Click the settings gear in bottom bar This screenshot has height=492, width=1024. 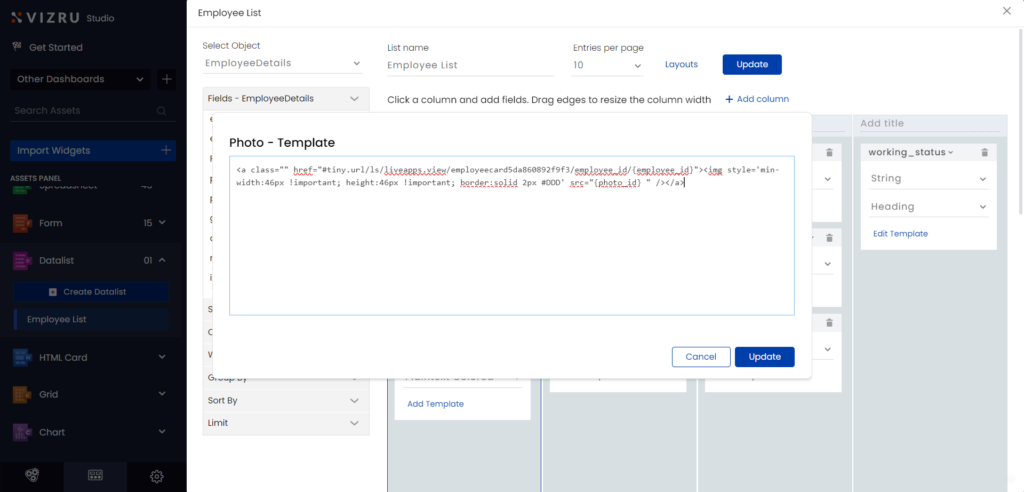pyautogui.click(x=157, y=476)
